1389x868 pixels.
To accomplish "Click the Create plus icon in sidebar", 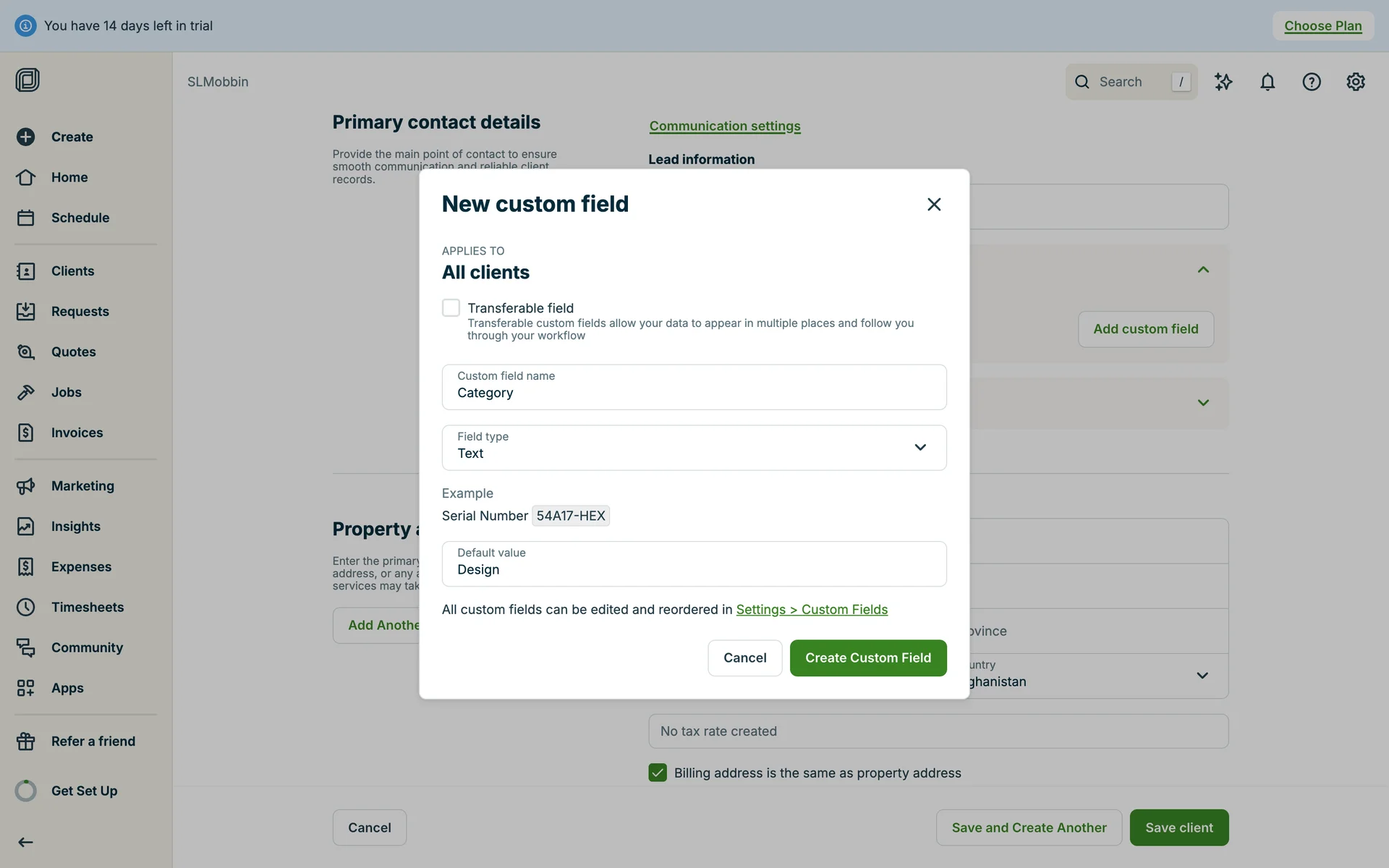I will point(26,137).
